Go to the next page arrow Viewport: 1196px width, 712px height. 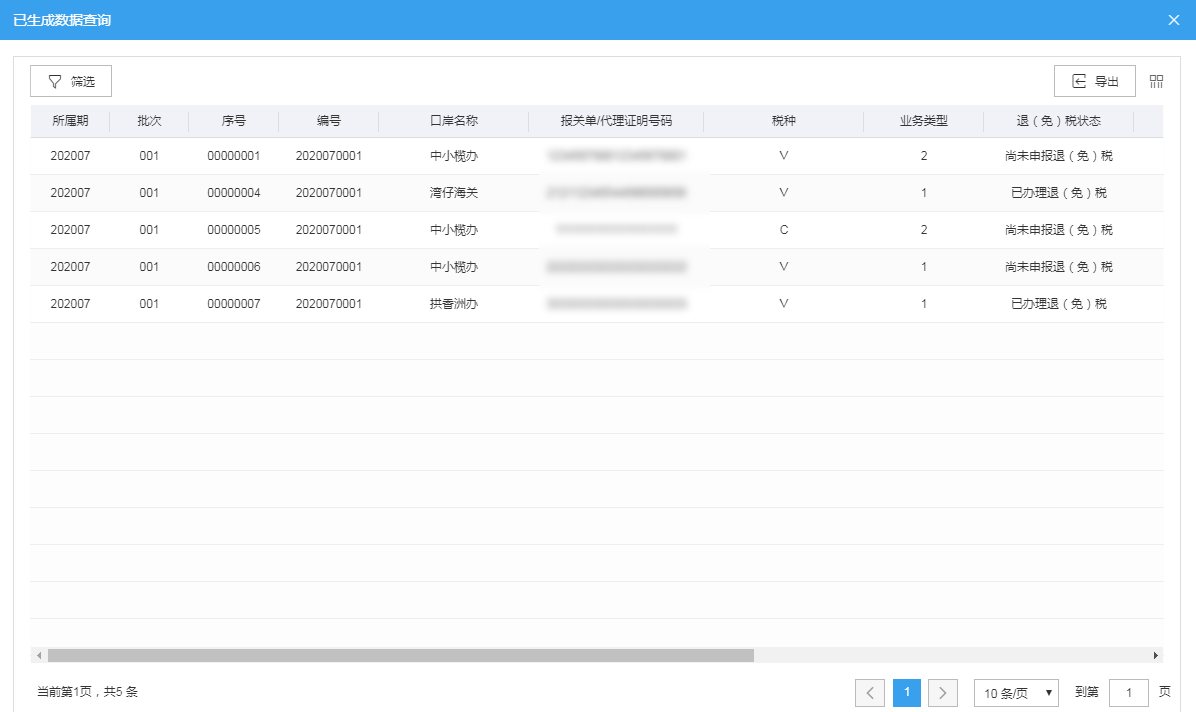(x=943, y=692)
